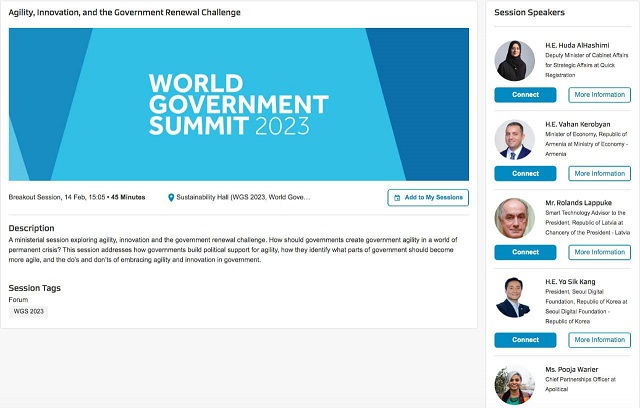Click the Description heading

[31, 228]
